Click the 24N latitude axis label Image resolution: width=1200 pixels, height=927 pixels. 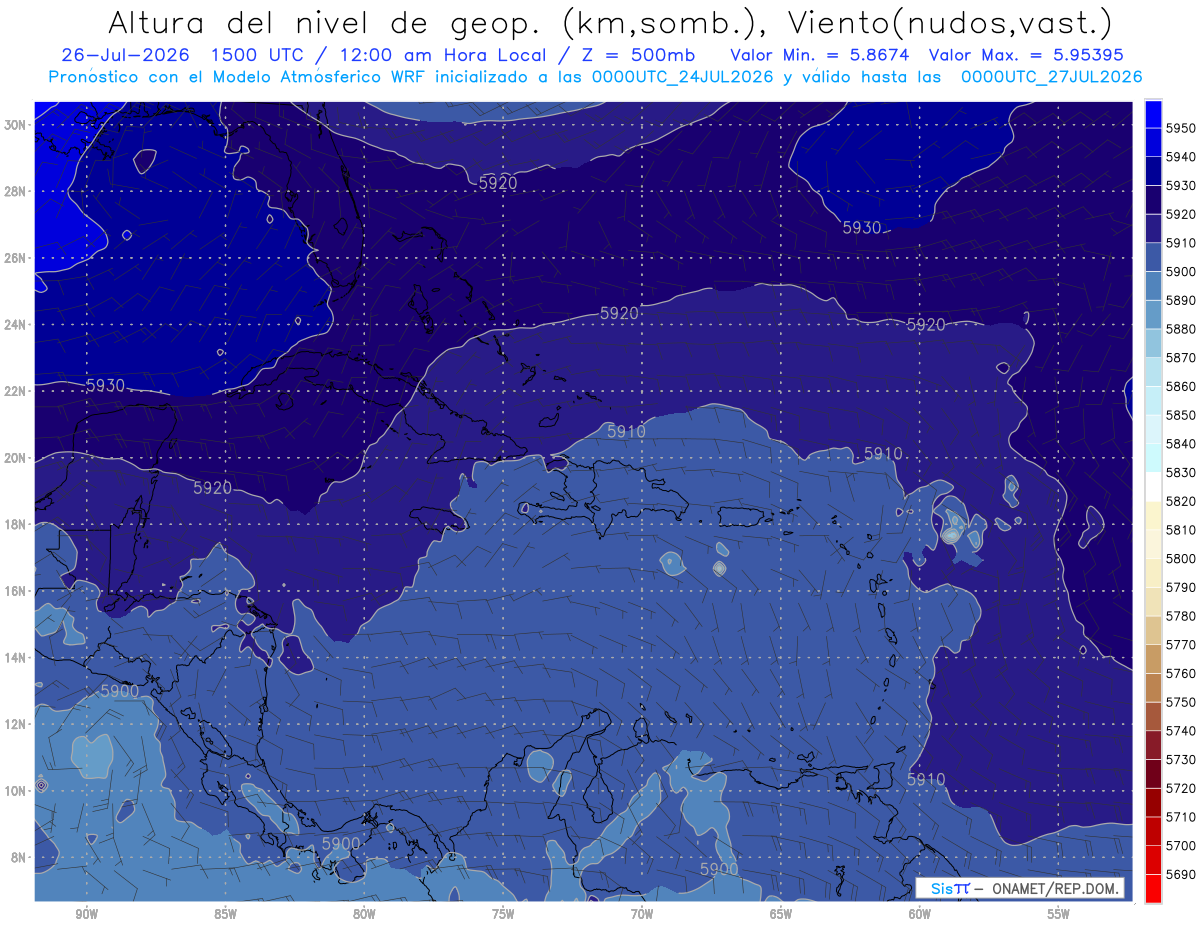[x=15, y=324]
